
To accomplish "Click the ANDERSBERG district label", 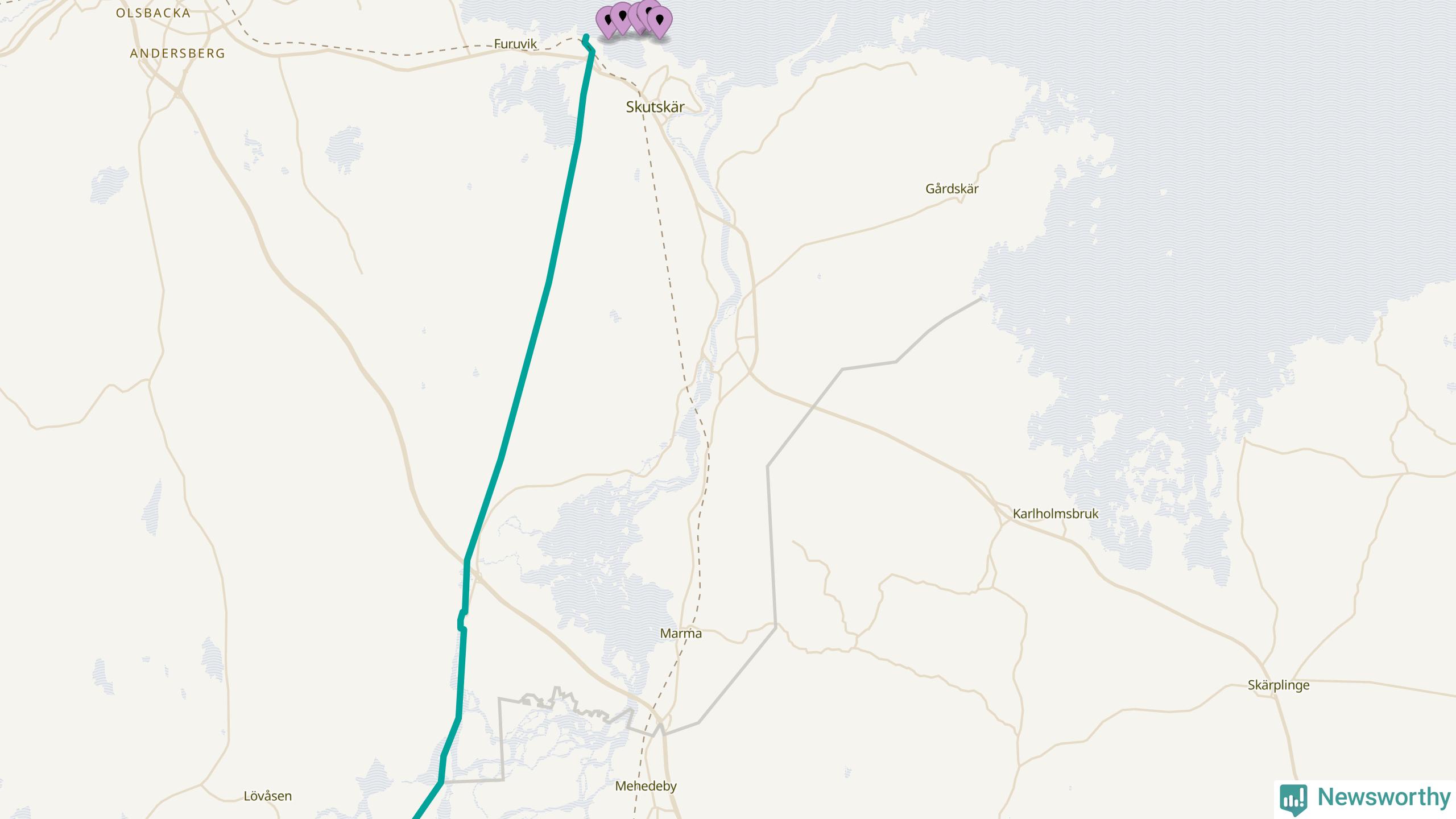I will click(x=177, y=53).
